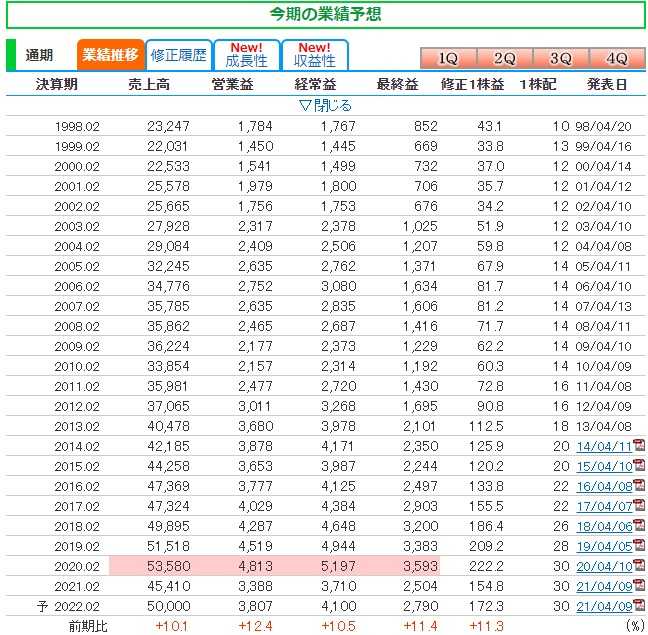Open the PDF icon beside 14/04/11
This screenshot has height=635, width=648.
click(639, 446)
